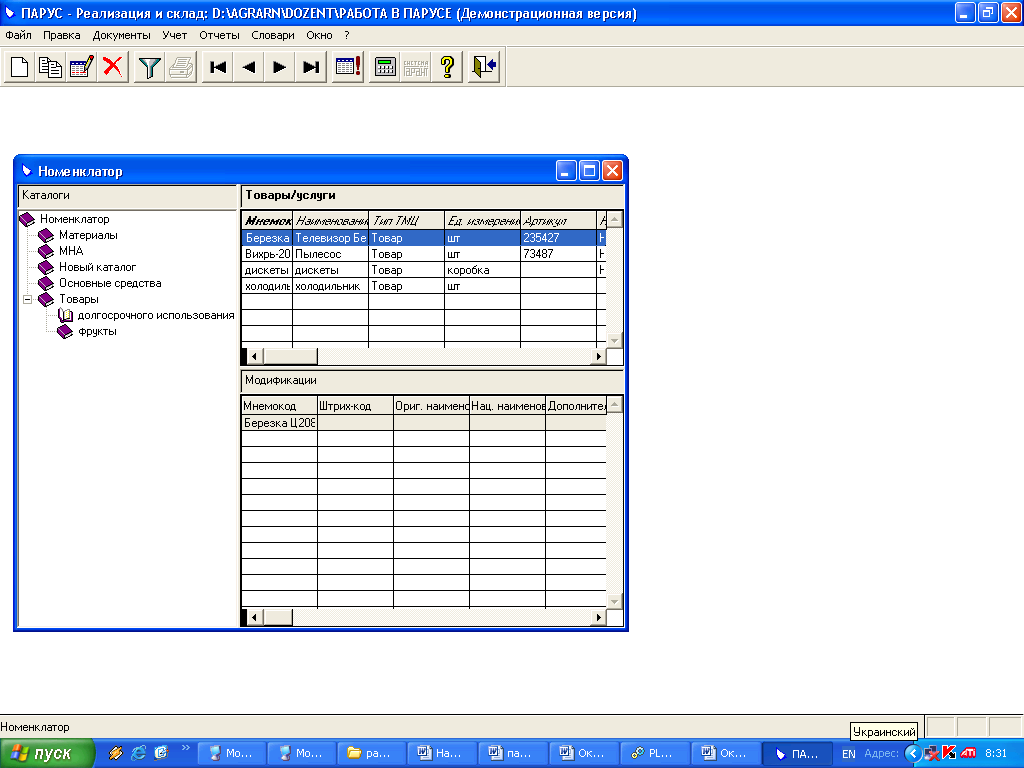Click goods table scroll down arrow
The width and height of the screenshot is (1024, 768).
coord(614,340)
